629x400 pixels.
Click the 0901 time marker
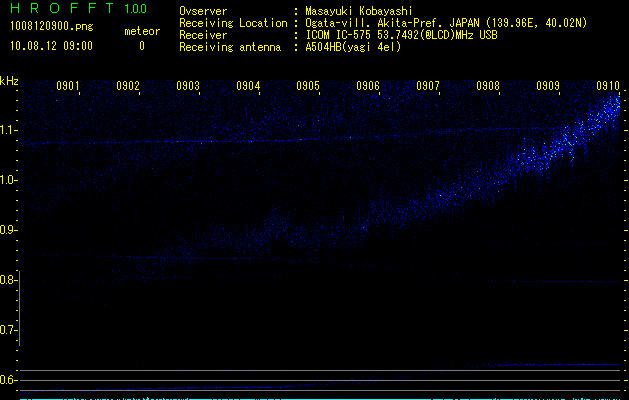point(68,86)
